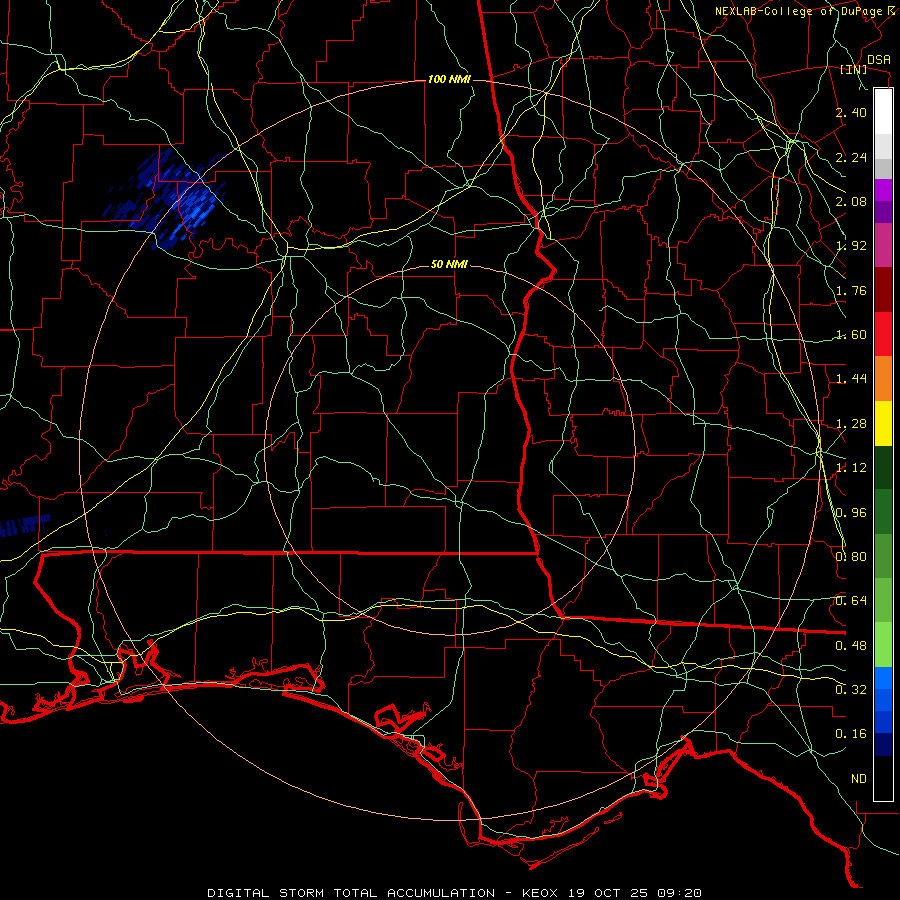The width and height of the screenshot is (900, 900).
Task: Click the '[IN]' units label
Action: pos(854,69)
